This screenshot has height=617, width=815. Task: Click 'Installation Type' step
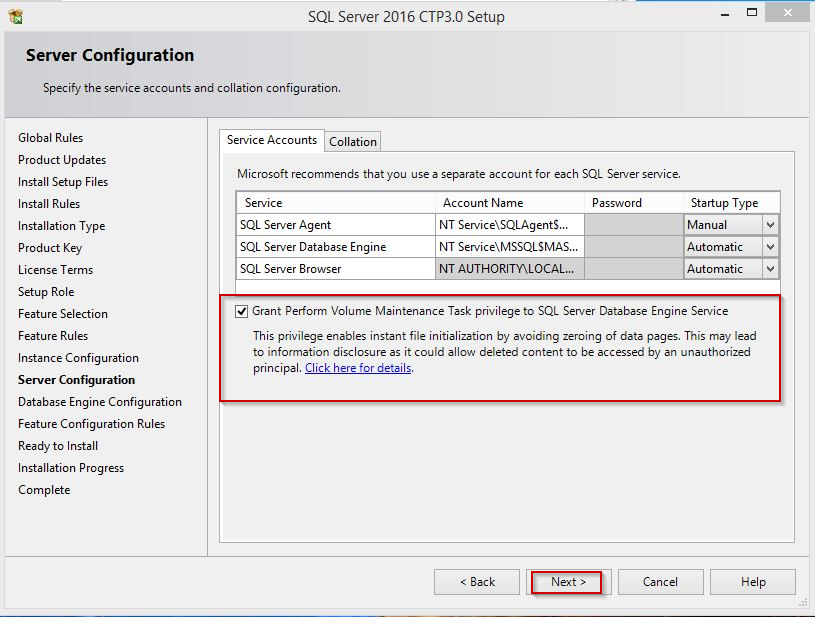pyautogui.click(x=61, y=226)
